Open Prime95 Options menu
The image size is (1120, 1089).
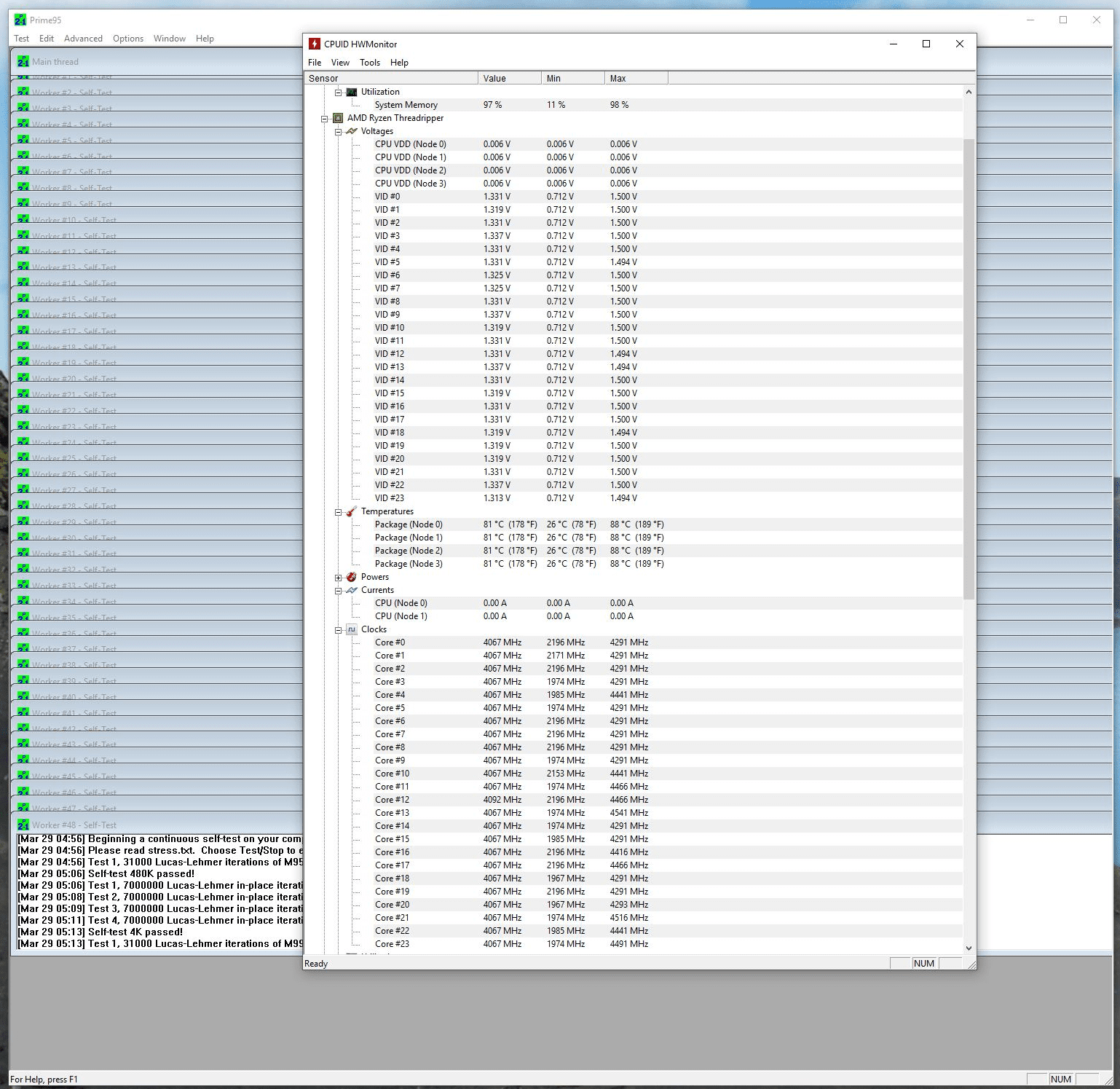pyautogui.click(x=128, y=39)
